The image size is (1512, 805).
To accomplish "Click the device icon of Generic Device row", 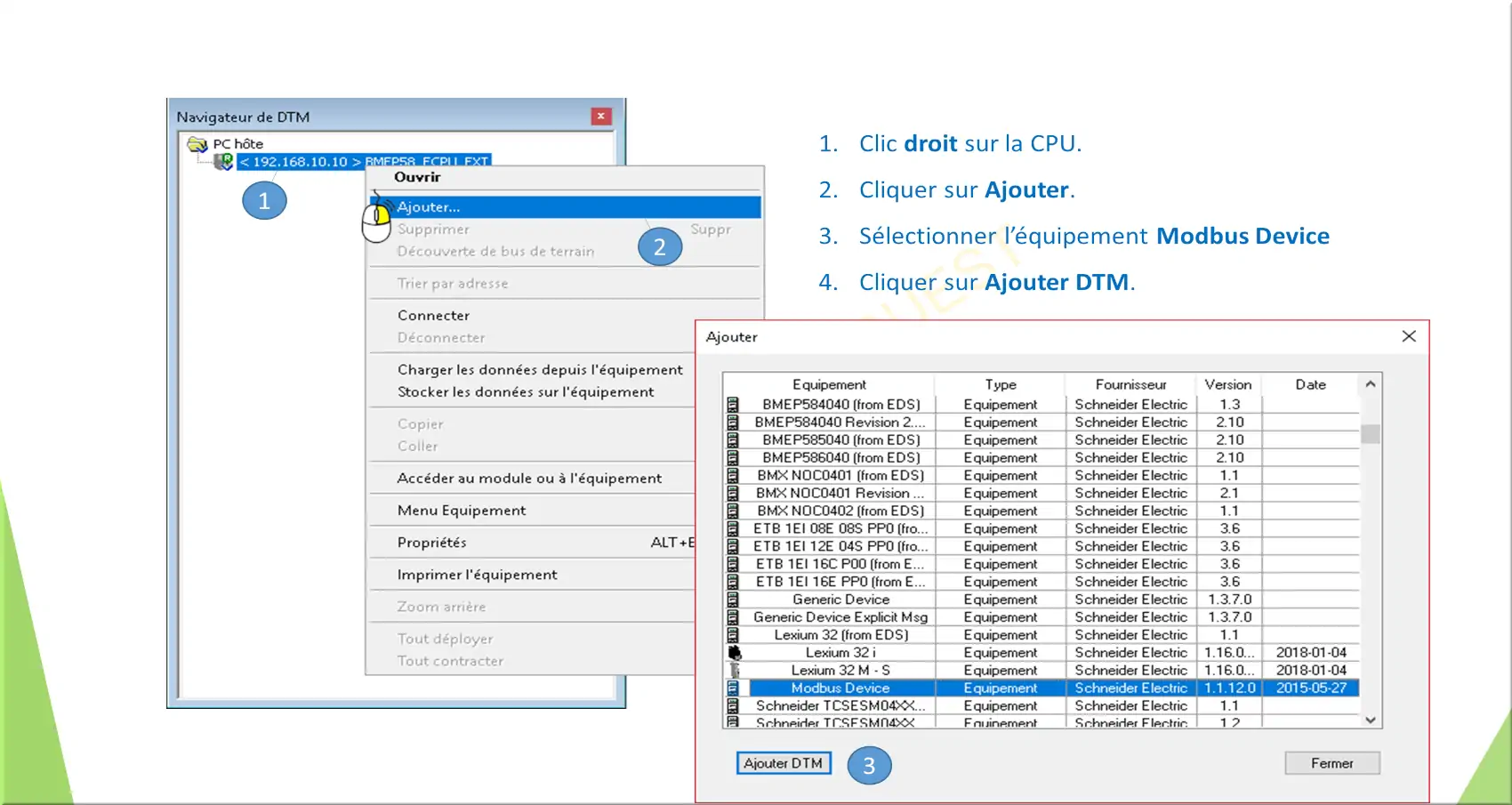I will tap(733, 600).
